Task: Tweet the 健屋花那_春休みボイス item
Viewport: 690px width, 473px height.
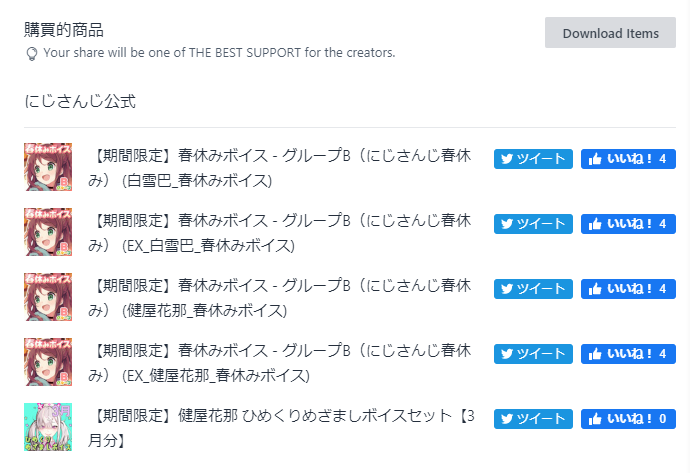Action: 533,289
